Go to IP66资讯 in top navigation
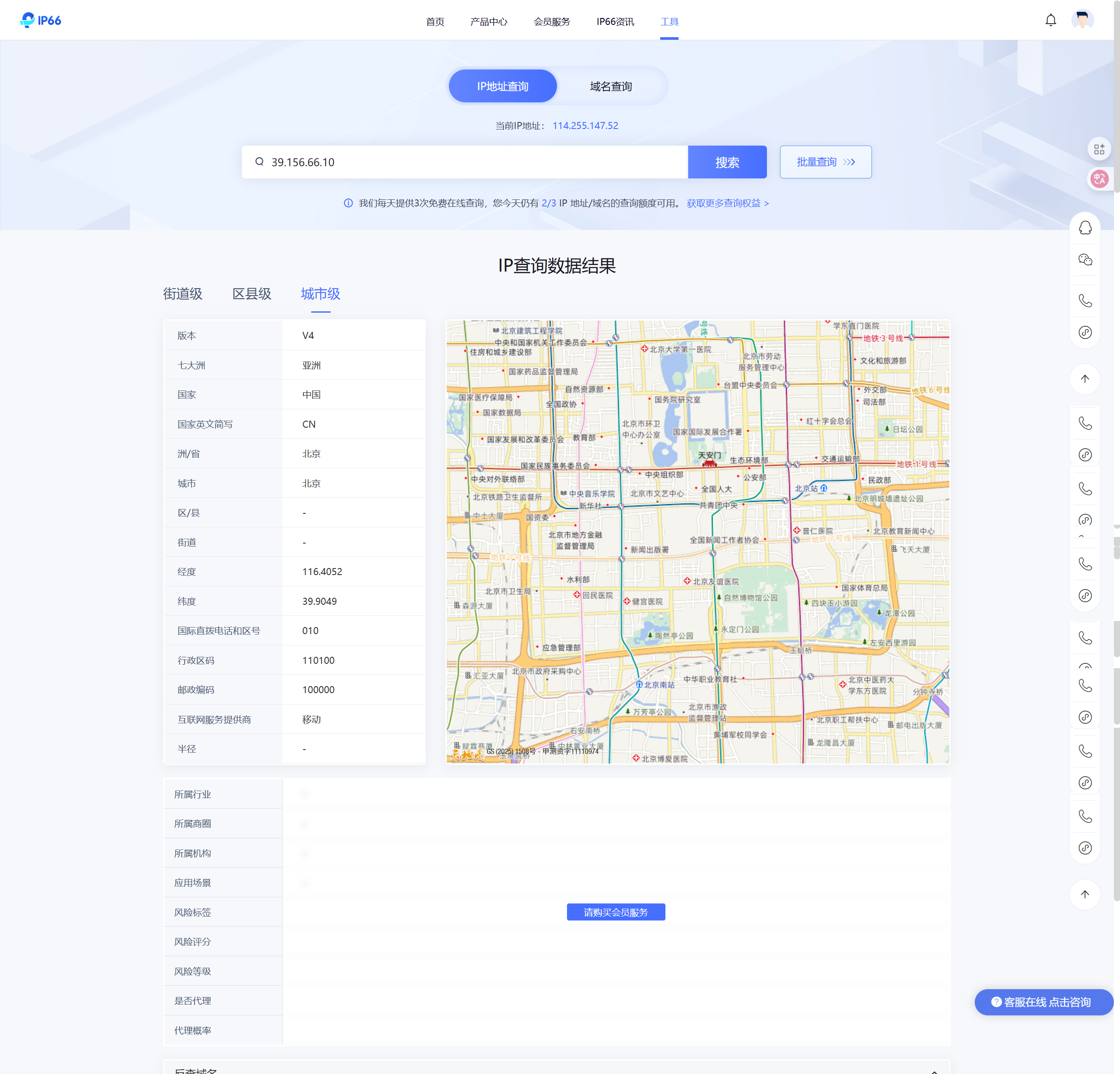The height and width of the screenshot is (1074, 1120). pyautogui.click(x=615, y=22)
